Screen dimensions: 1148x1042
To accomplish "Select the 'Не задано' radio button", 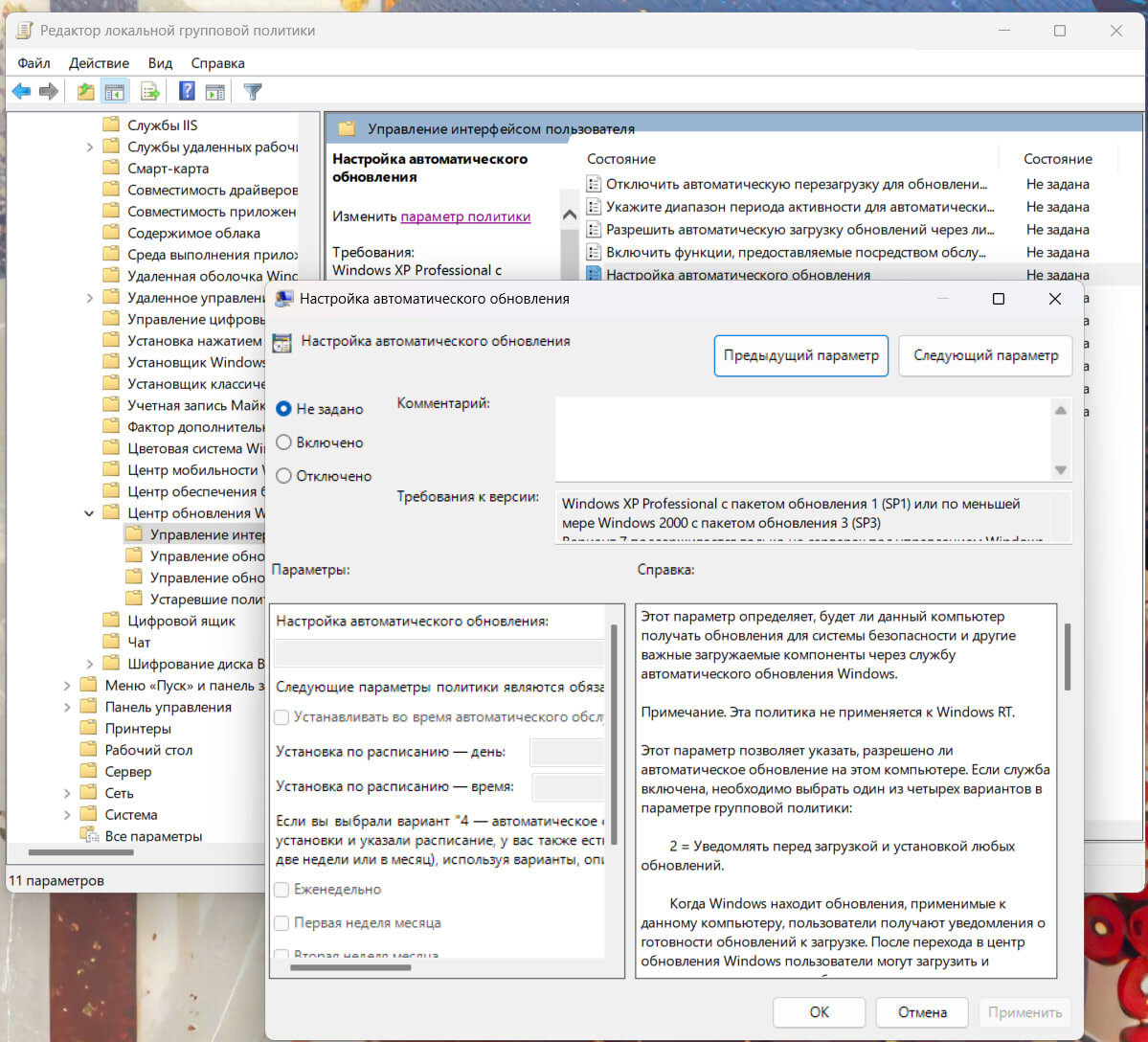I will point(283,409).
